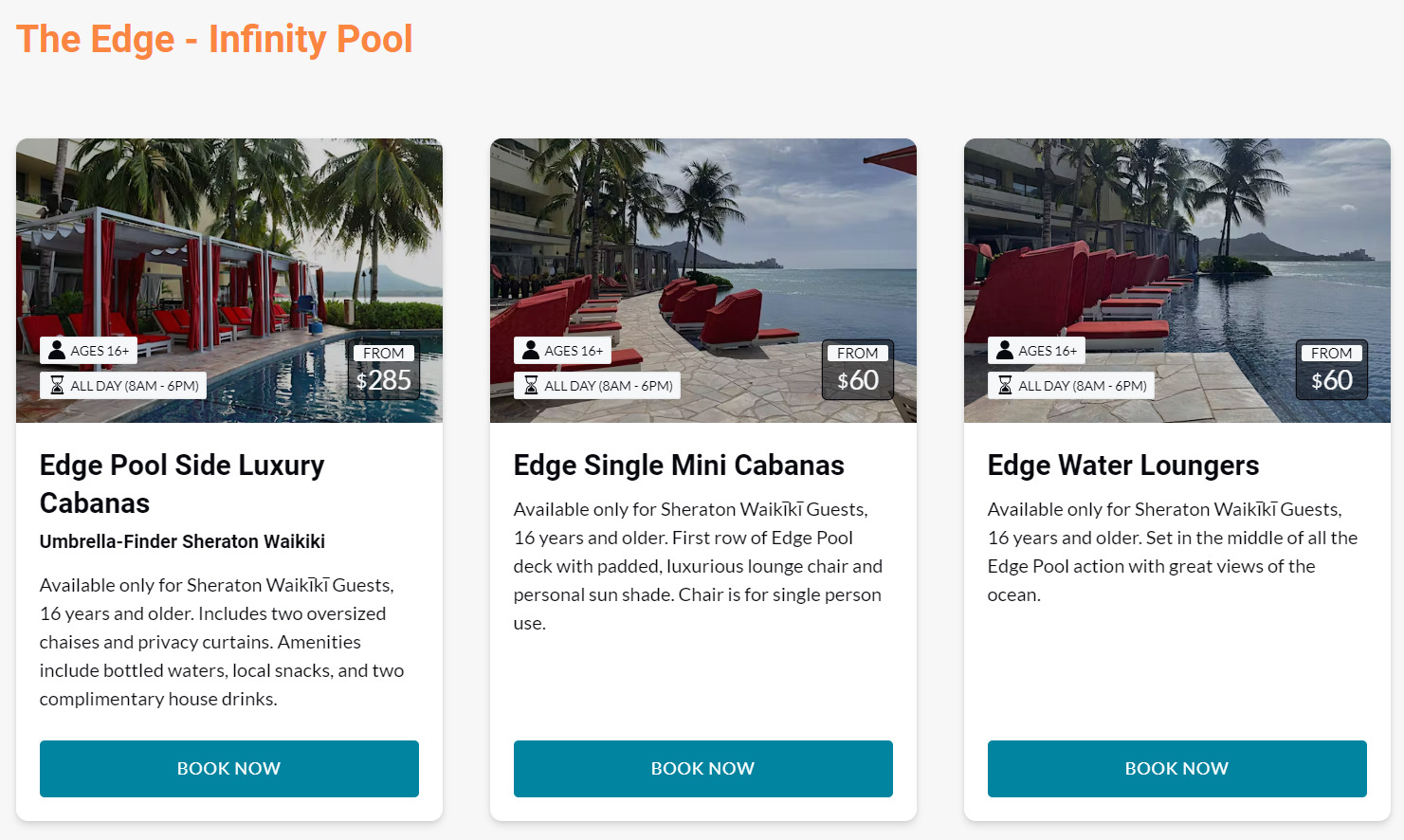Book the Edge Single Mini Cabanas
The width and height of the screenshot is (1404, 840).
702,768
